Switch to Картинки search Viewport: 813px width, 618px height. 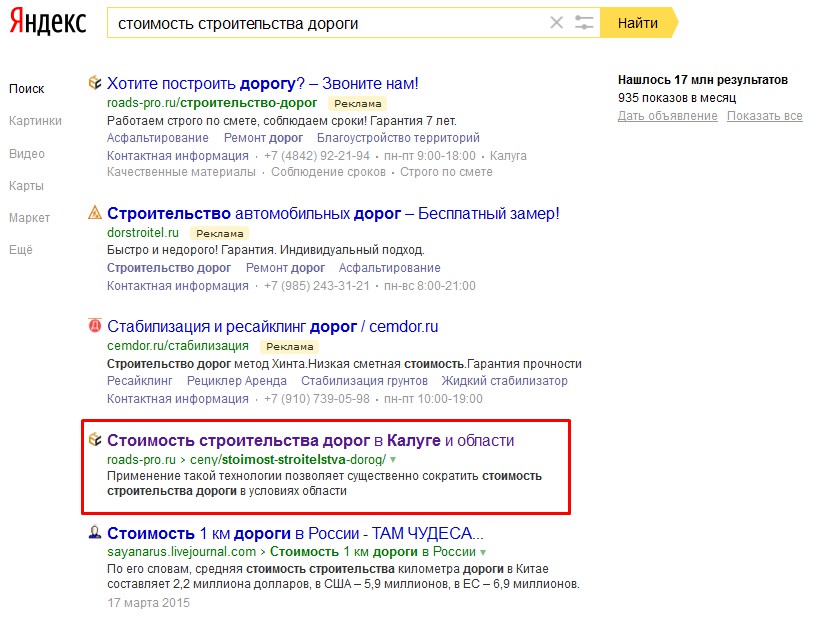click(35, 121)
